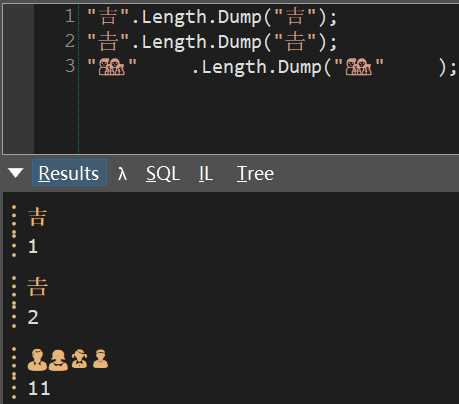Screen dimensions: 459x404
Task: Select line number 1 in the gutter
Action: pos(70,16)
